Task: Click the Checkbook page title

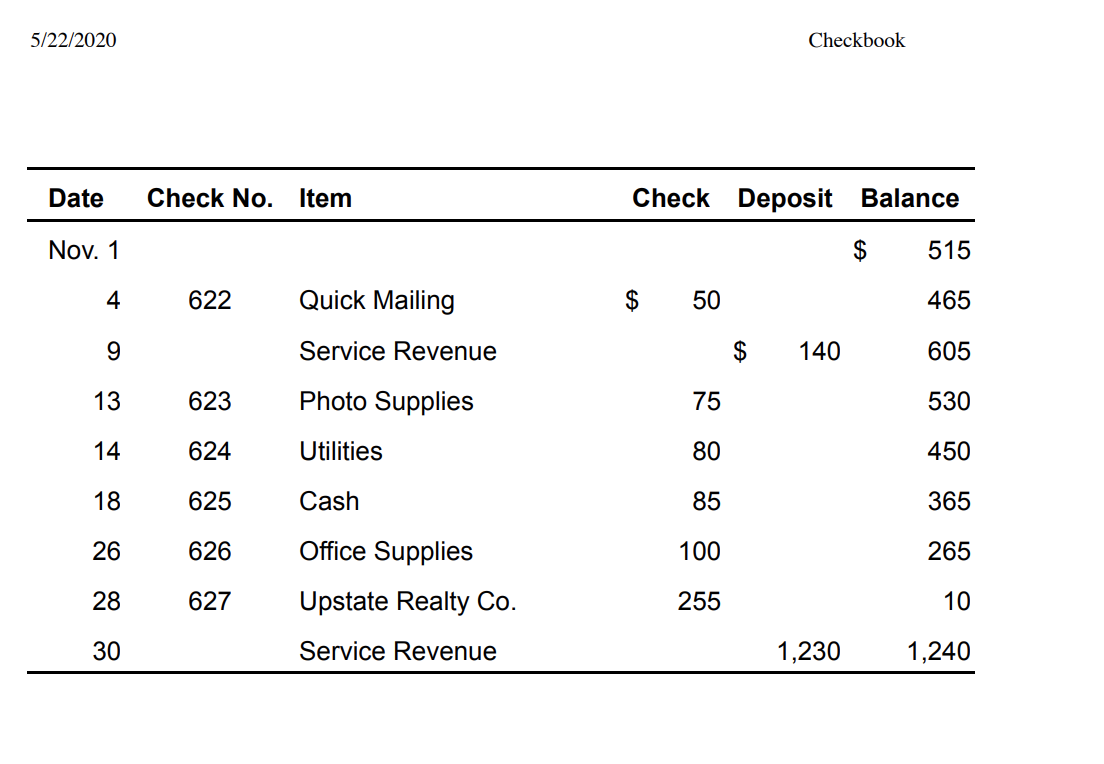Action: coord(857,40)
